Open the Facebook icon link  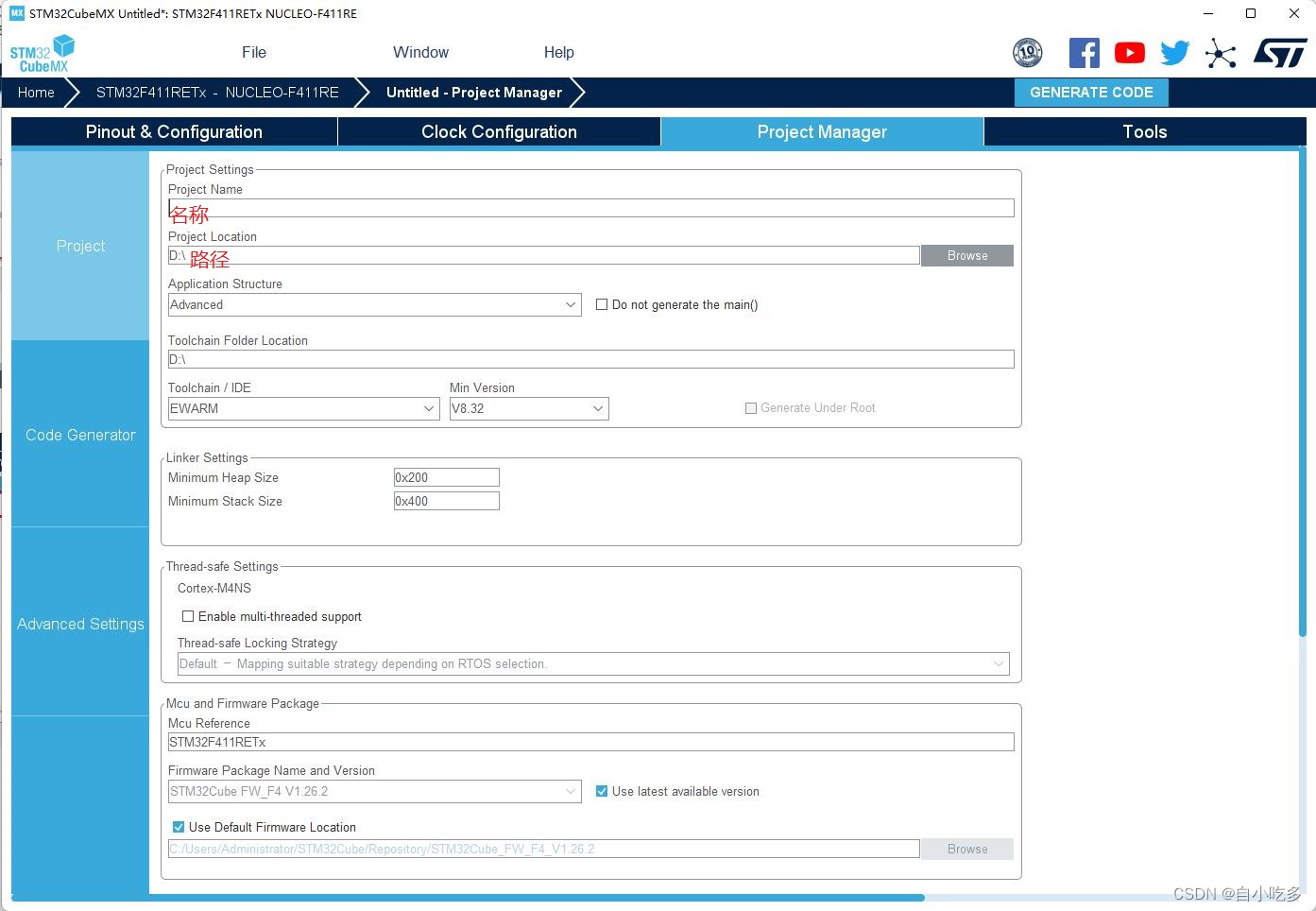point(1084,52)
